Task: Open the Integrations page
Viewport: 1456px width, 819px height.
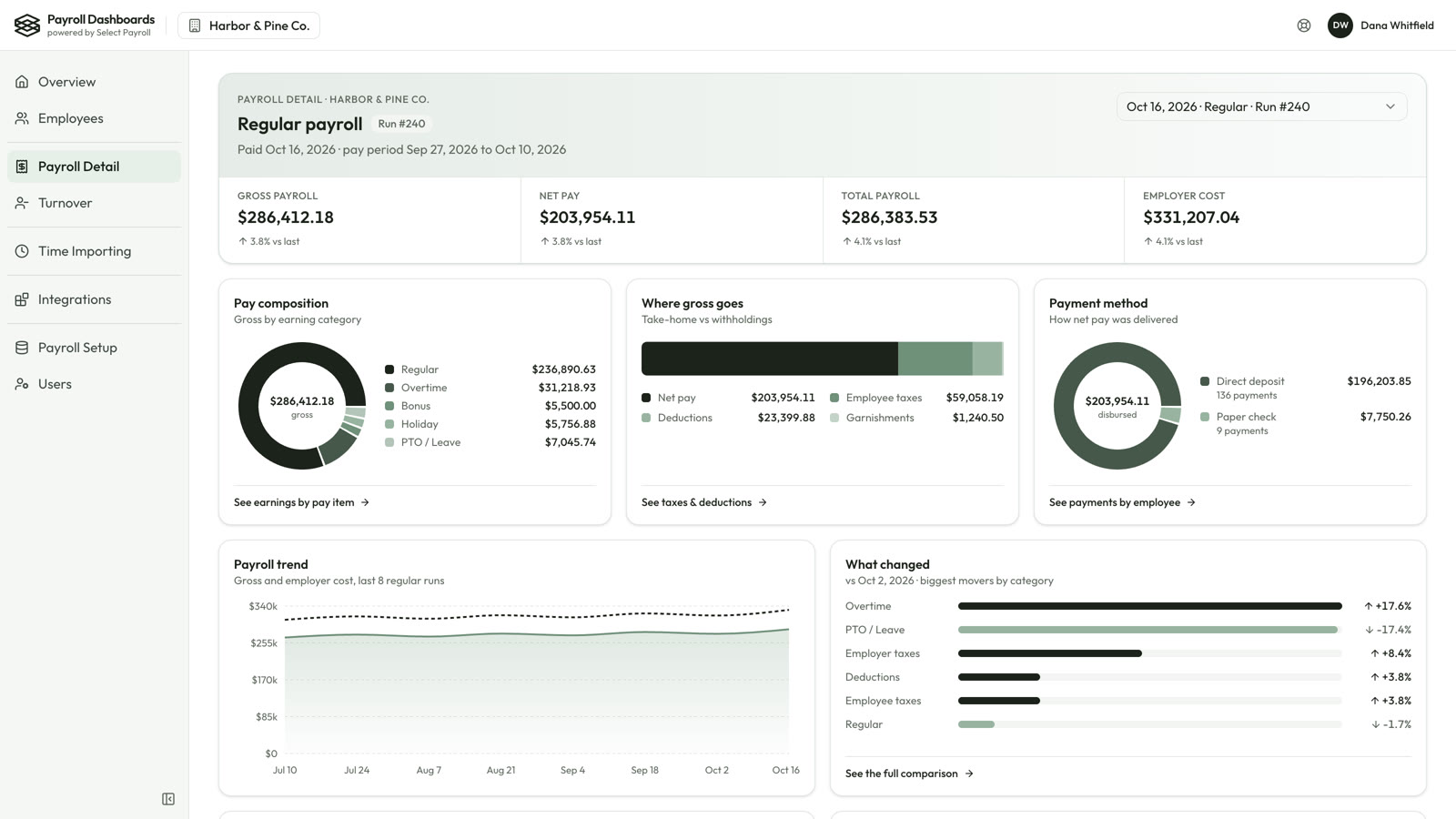Action: tap(95, 299)
